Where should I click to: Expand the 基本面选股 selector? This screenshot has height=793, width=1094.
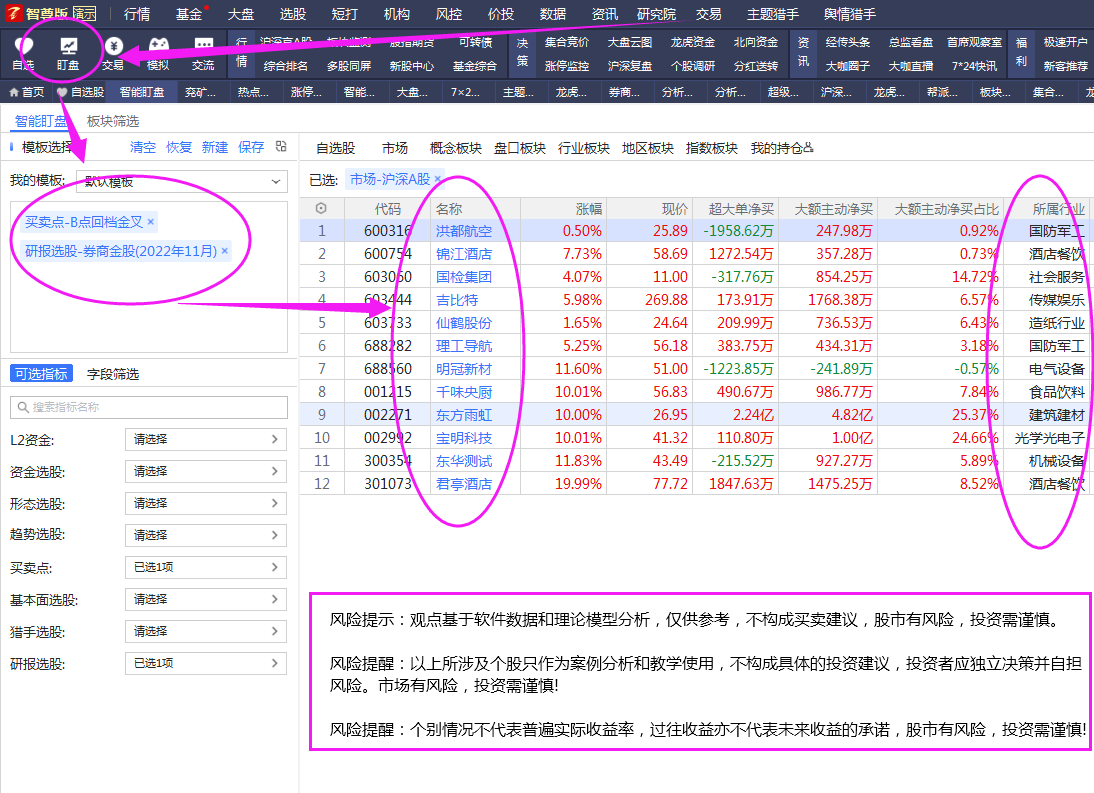coord(206,600)
